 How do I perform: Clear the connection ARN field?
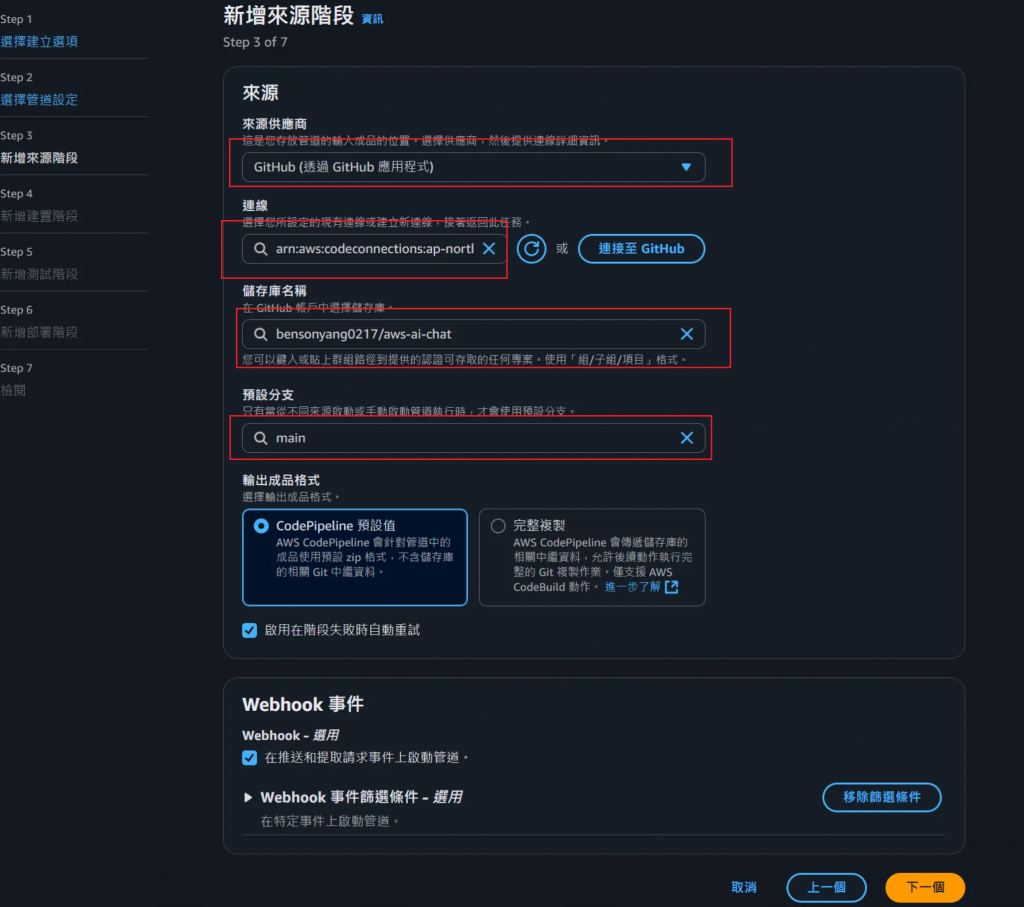tap(488, 249)
